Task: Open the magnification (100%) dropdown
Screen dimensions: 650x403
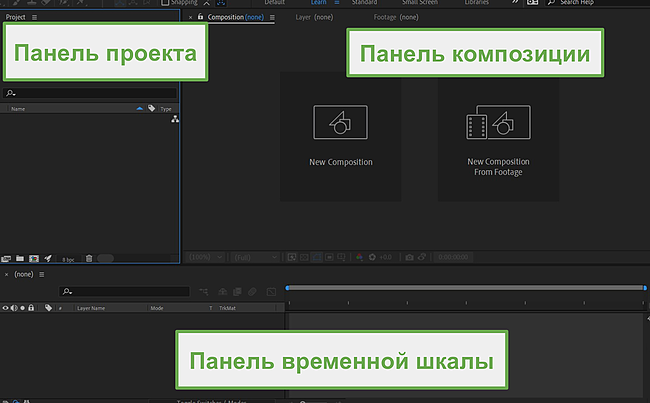Action: 206,257
